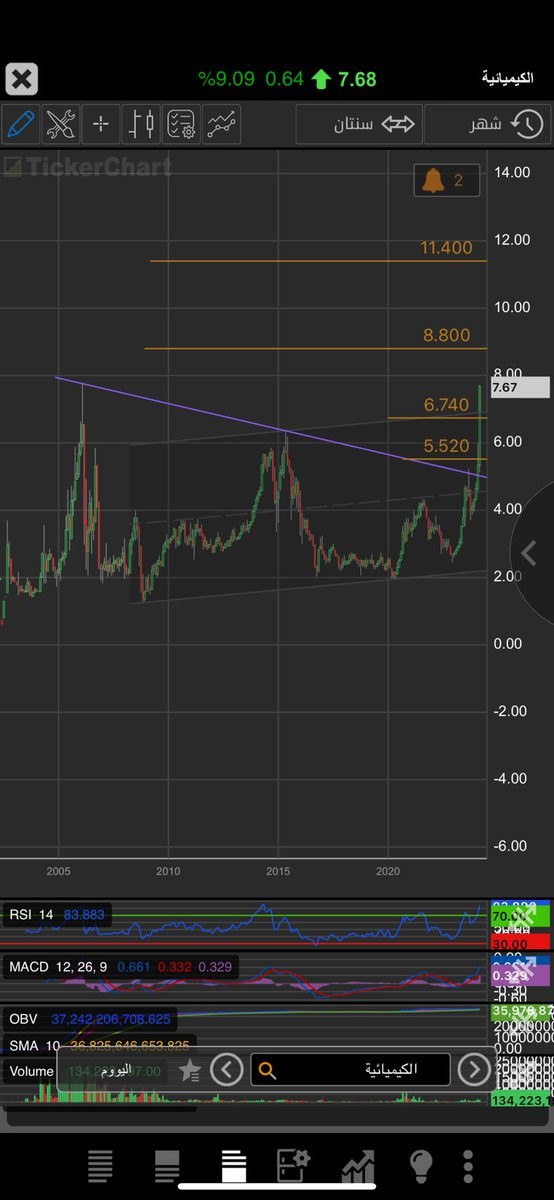Screen dimensions: 554x1200
Task: Select the 8.800 horizontal level label
Action: 446,335
